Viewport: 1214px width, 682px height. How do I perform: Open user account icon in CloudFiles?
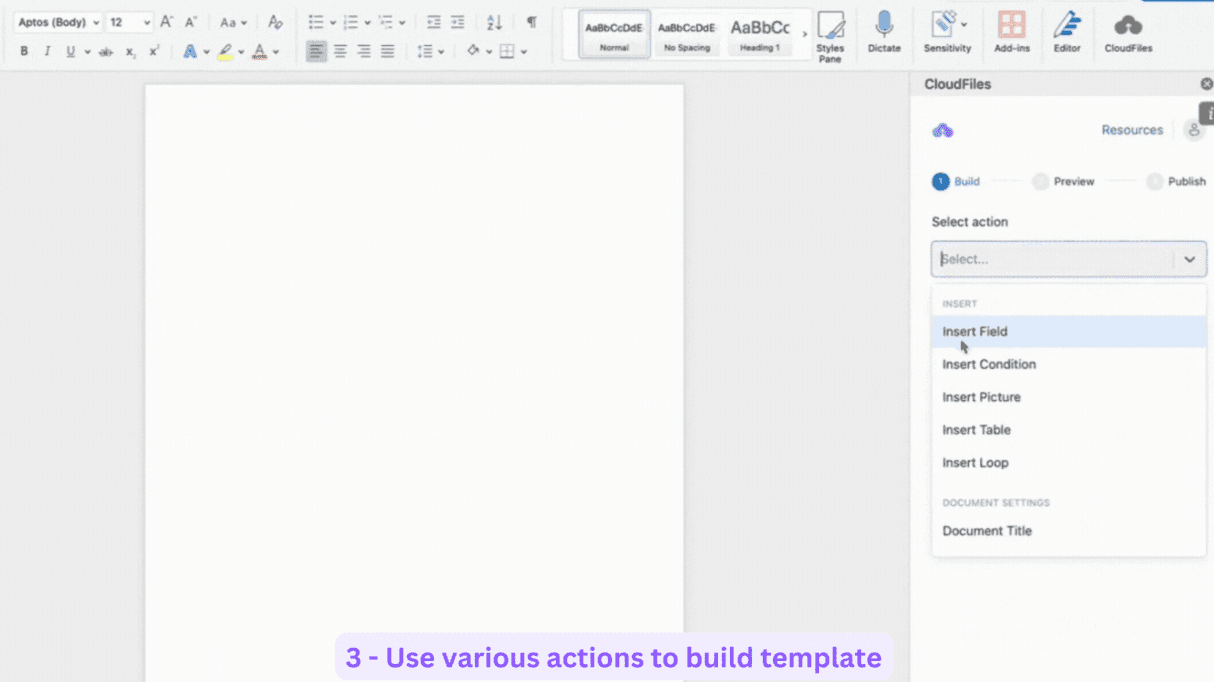pos(1193,130)
